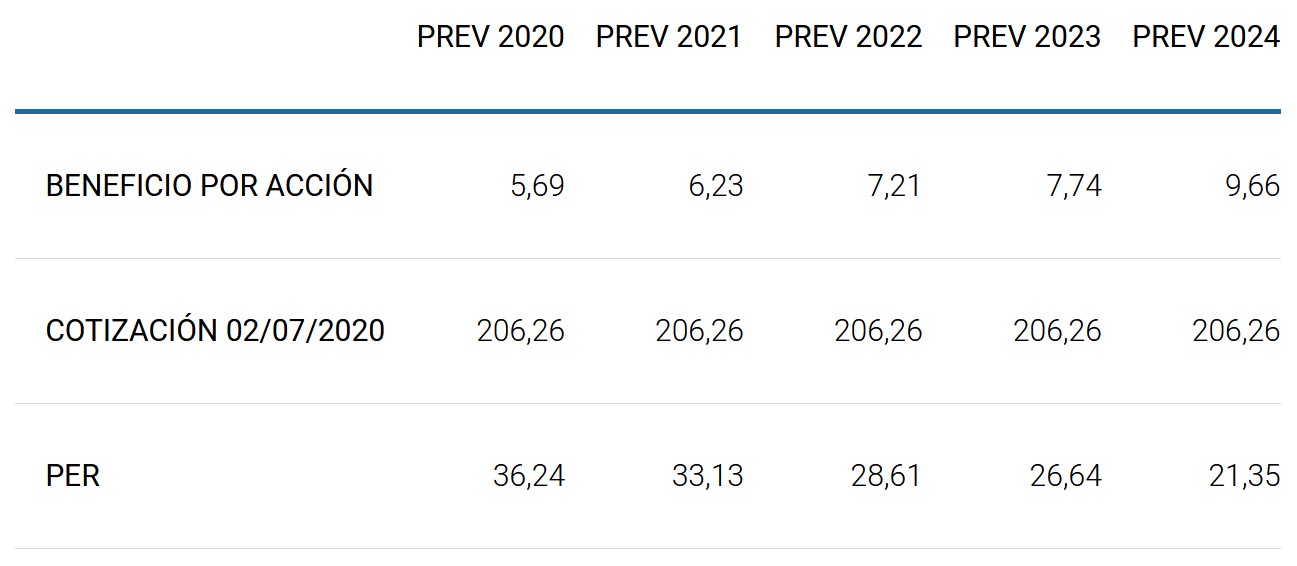
Task: Select the 206,26 quote under PREV 2020
Action: point(520,331)
